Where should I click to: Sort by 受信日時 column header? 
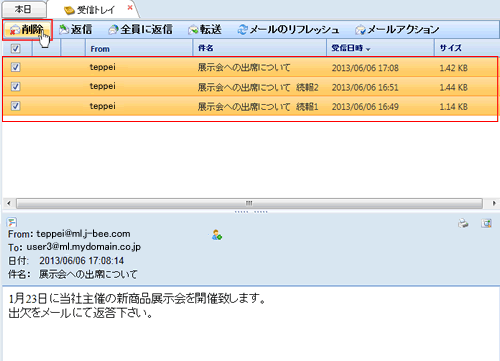[x=380, y=49]
